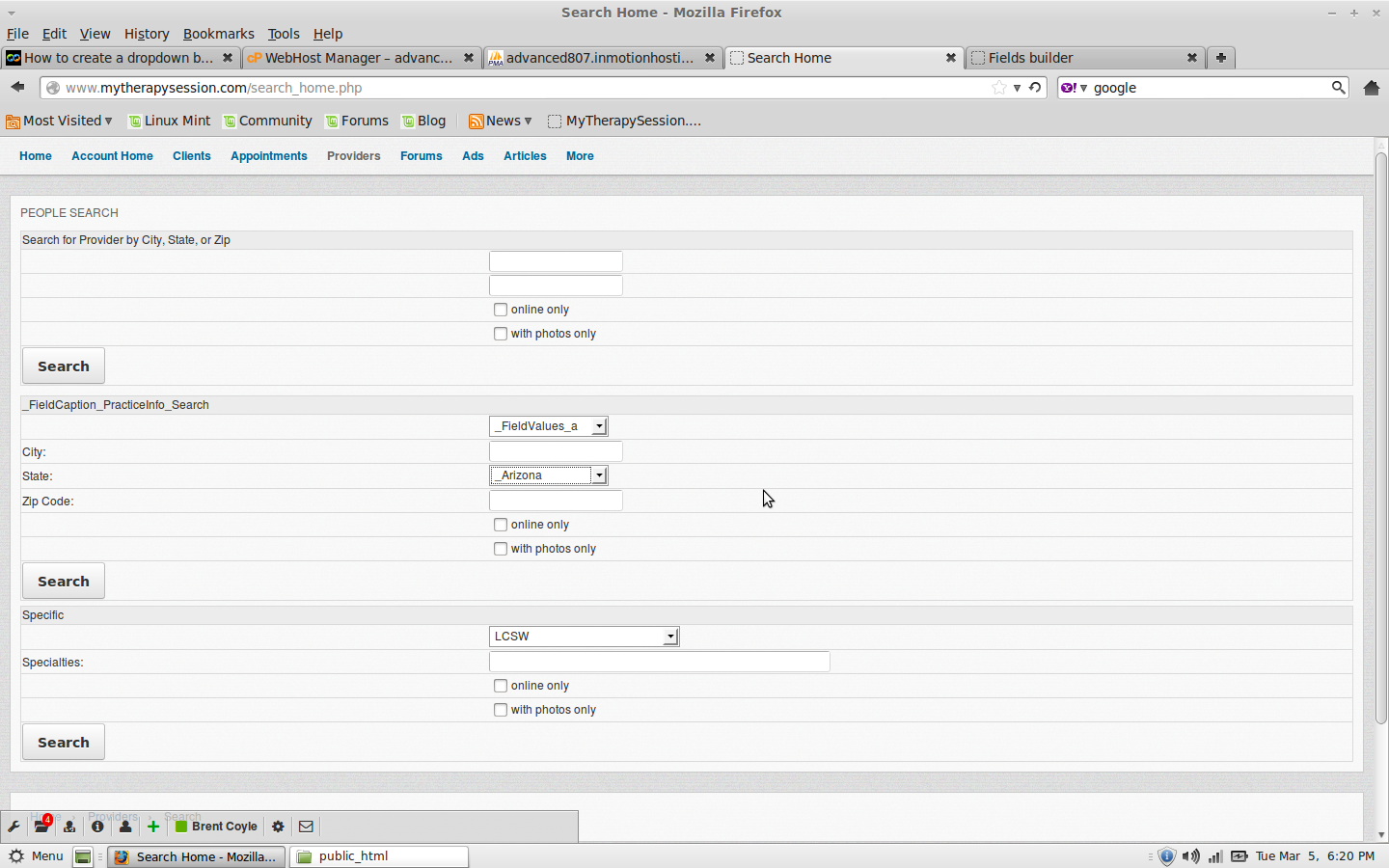Open the envelope mail icon
This screenshot has height=868, width=1389.
point(306,827)
